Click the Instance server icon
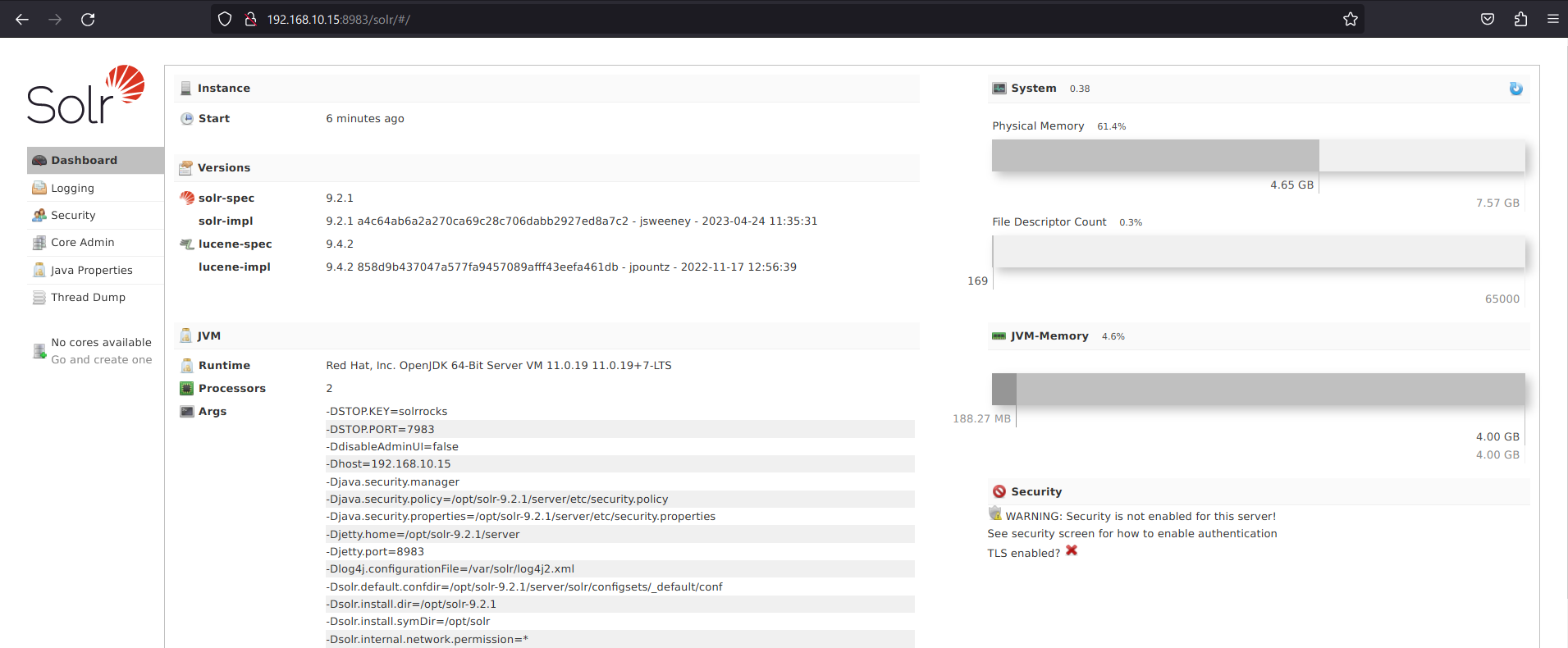Image resolution: width=1568 pixels, height=648 pixels. 185,89
